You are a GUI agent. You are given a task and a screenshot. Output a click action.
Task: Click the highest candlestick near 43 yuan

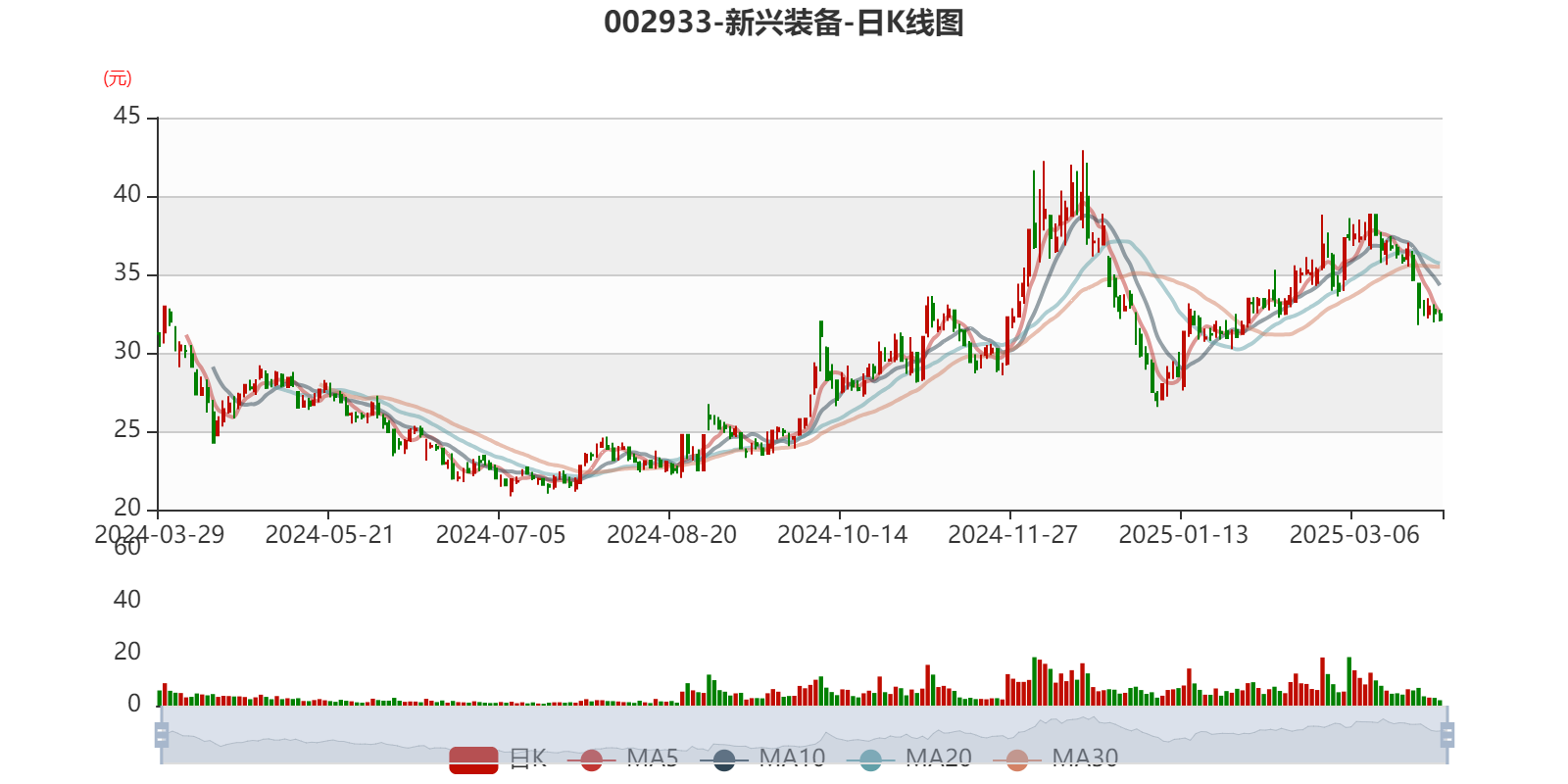pyautogui.click(x=1083, y=191)
